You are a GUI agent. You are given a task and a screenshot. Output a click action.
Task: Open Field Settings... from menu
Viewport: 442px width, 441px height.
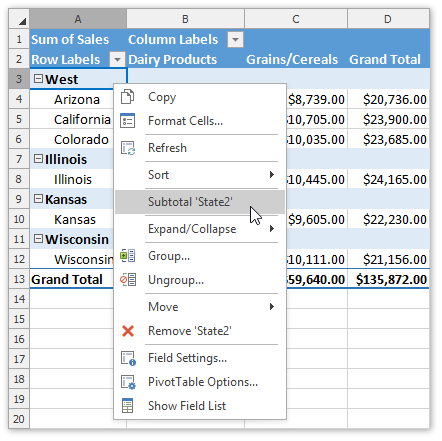point(199,358)
